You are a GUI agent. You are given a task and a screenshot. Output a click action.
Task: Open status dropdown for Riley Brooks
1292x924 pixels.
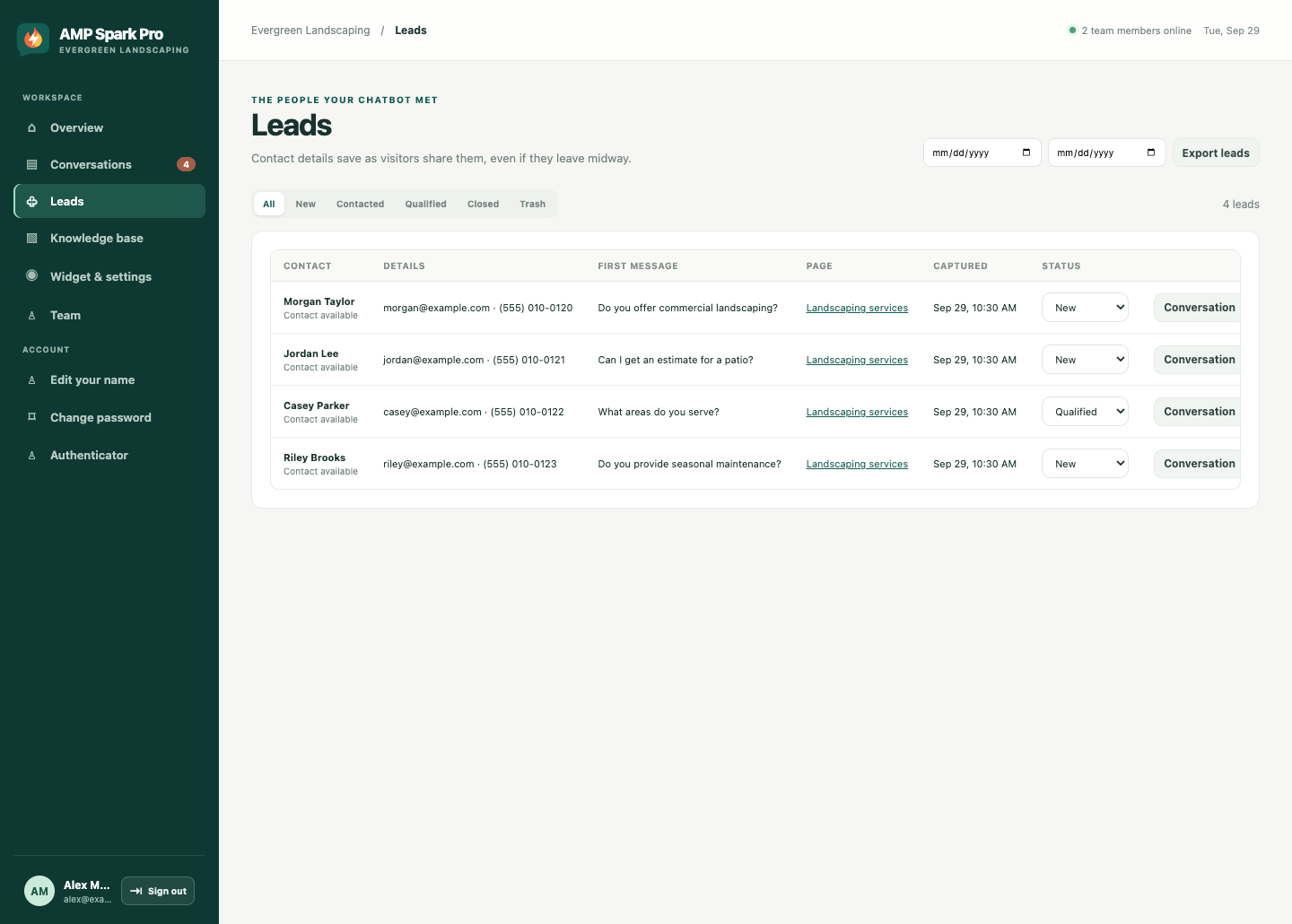1085,464
